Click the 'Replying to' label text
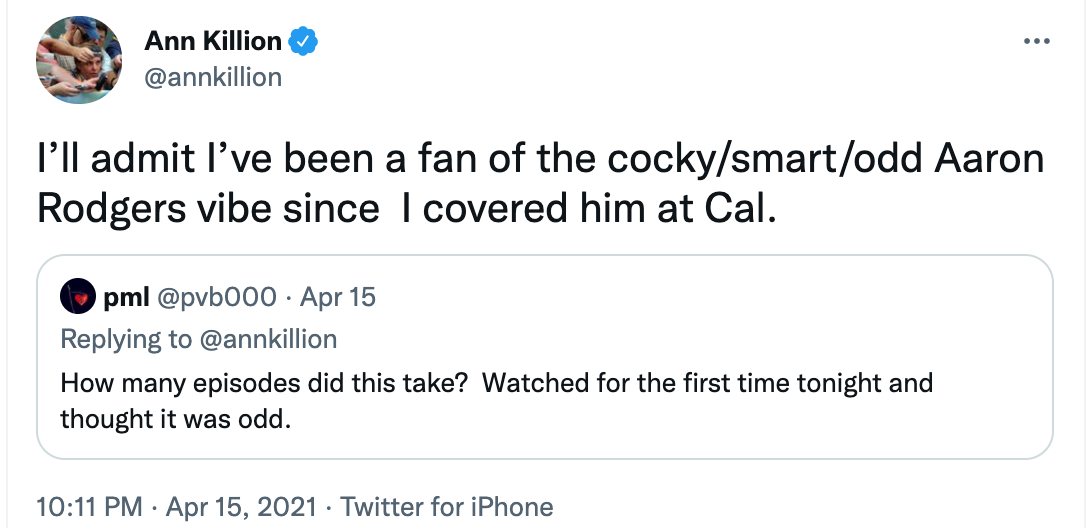1090x528 pixels. (126, 339)
